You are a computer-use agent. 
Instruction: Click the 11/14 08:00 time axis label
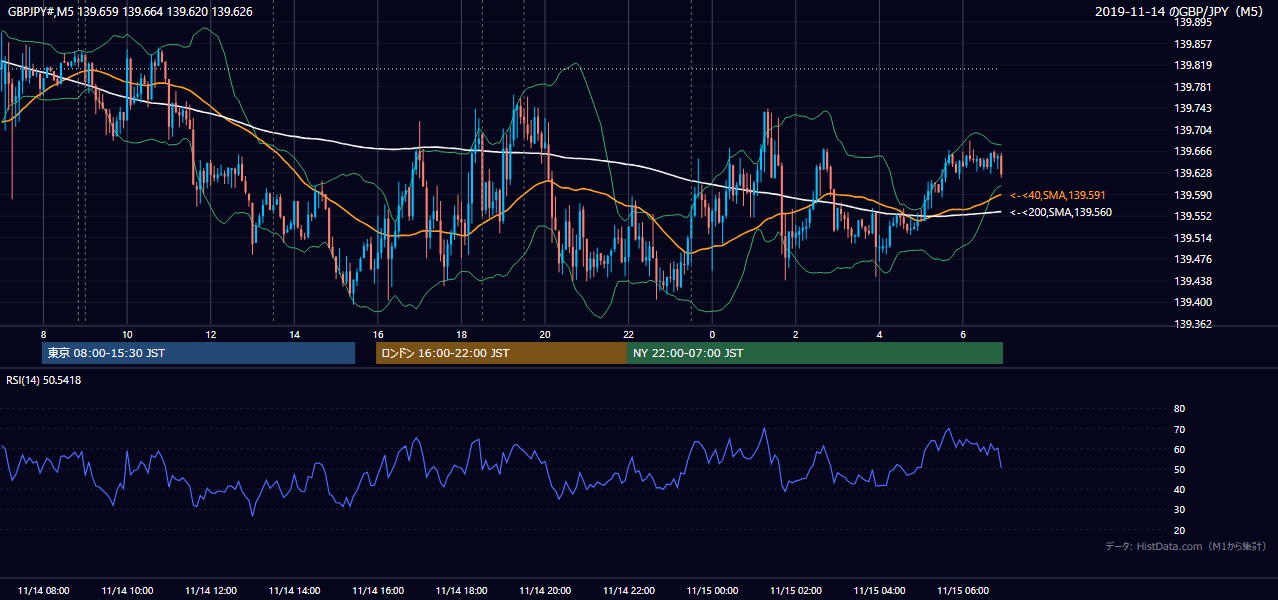(44, 591)
